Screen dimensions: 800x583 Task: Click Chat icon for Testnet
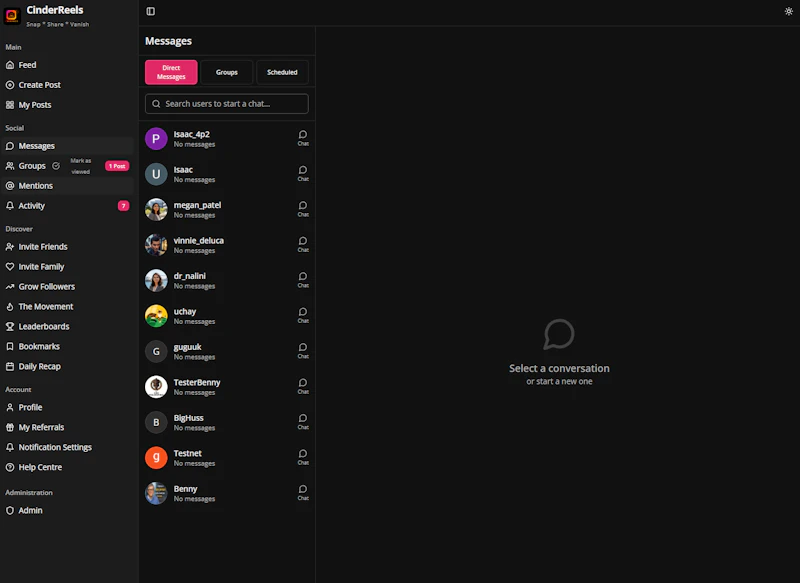click(303, 457)
